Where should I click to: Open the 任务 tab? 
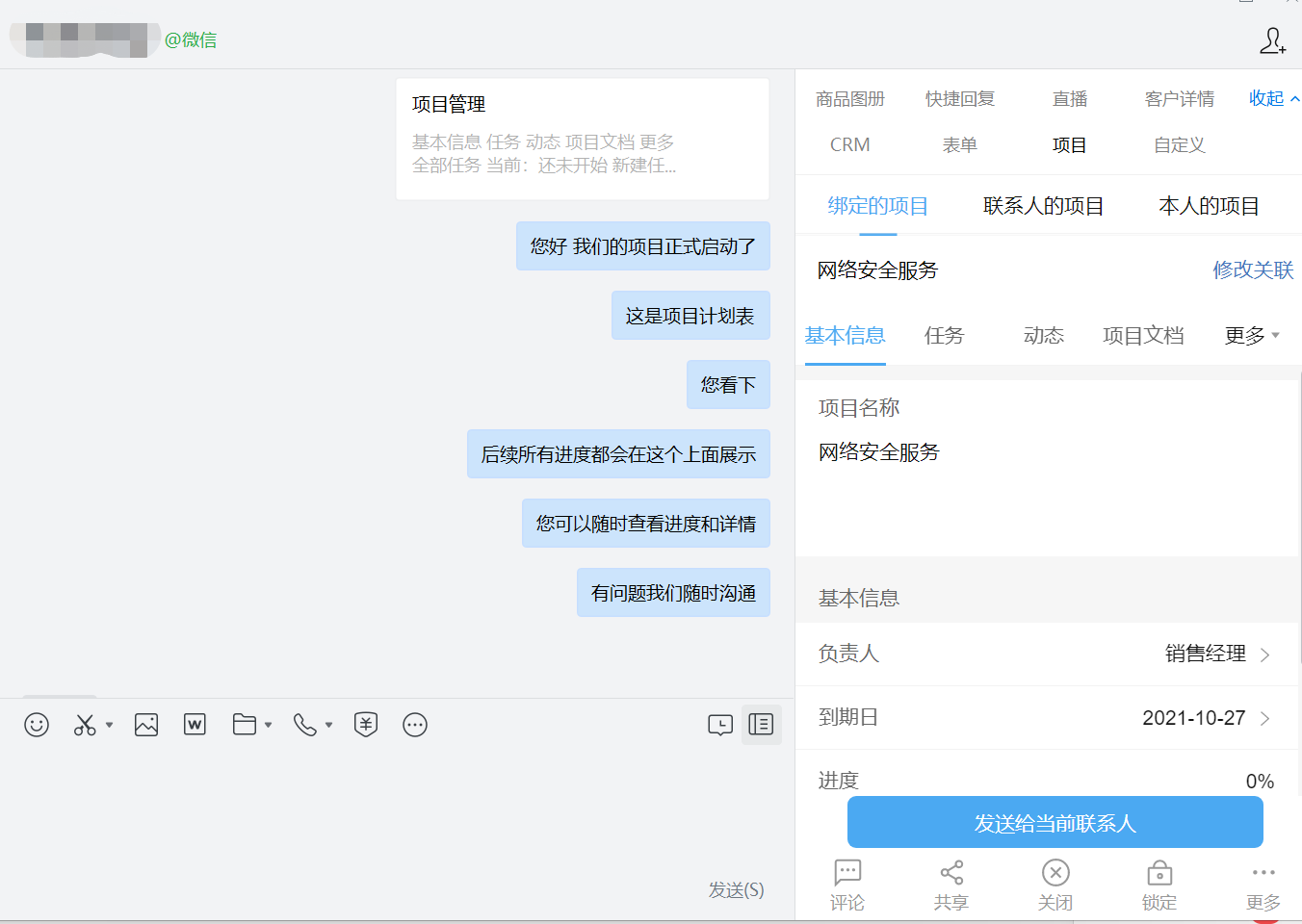point(944,335)
